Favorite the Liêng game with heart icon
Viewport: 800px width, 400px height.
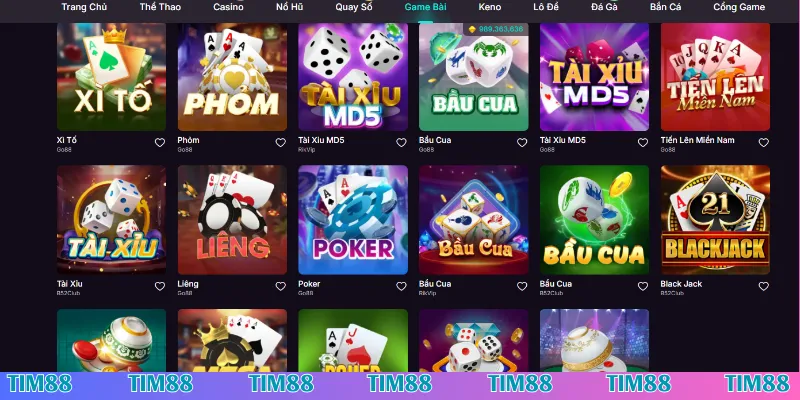point(281,287)
